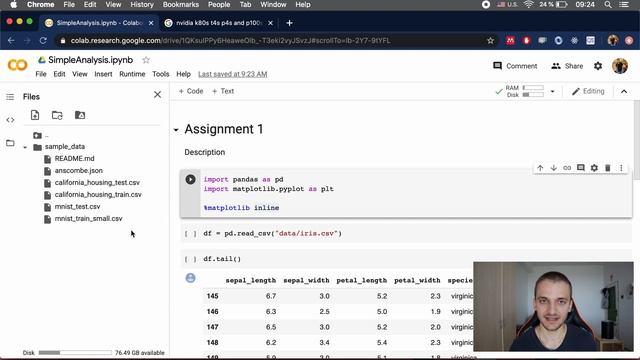The width and height of the screenshot is (640, 360).
Task: Open the Tools menu
Action: 160,74
